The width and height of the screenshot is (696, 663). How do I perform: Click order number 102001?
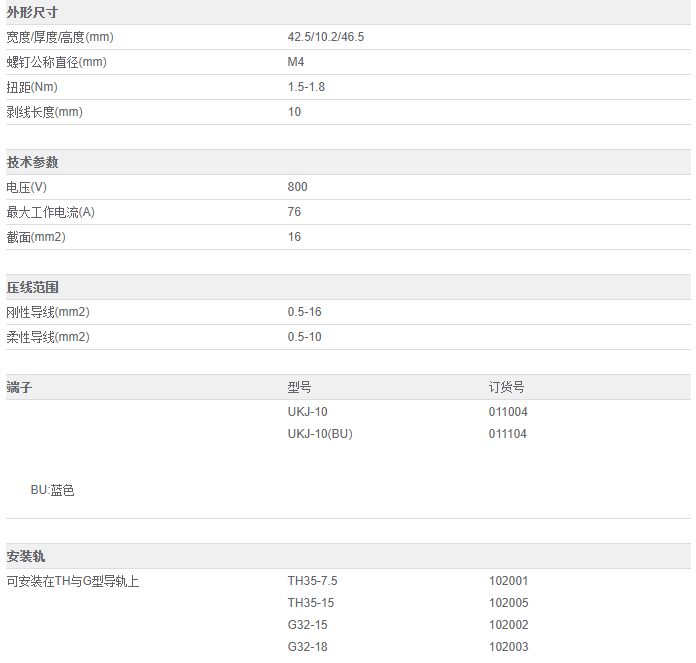(508, 581)
